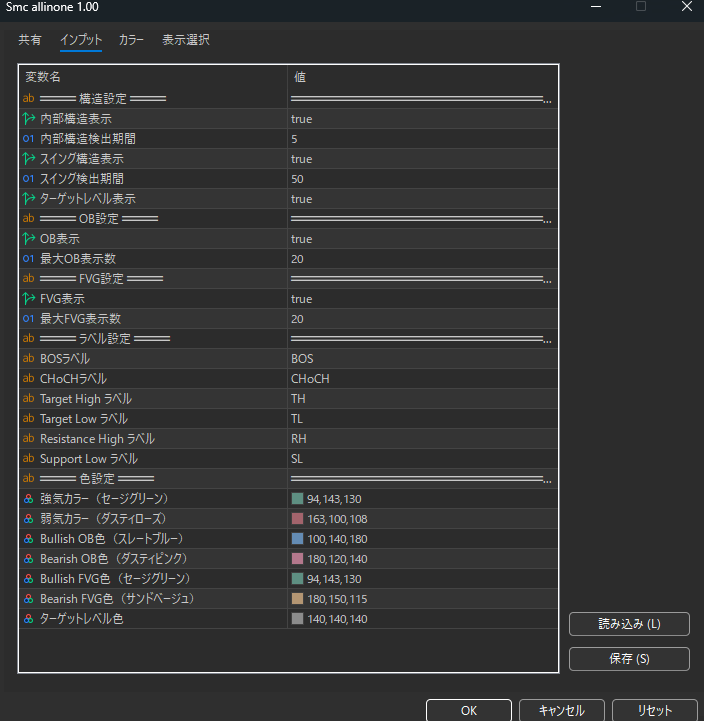Edit the Support Low ラベル value SL

(297, 459)
